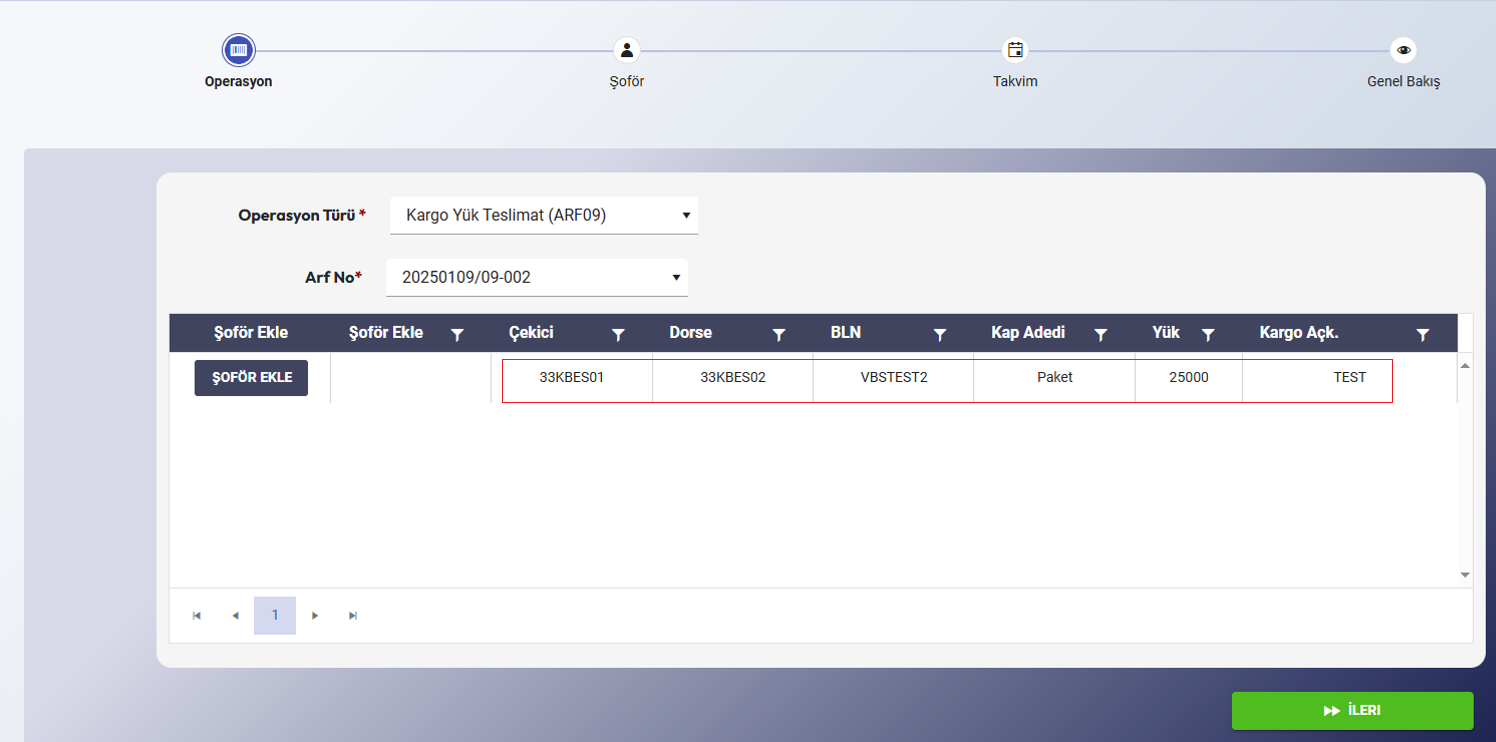This screenshot has width=1496, height=742.
Task: Filter the Kap Adedi column
Action: tap(1101, 335)
